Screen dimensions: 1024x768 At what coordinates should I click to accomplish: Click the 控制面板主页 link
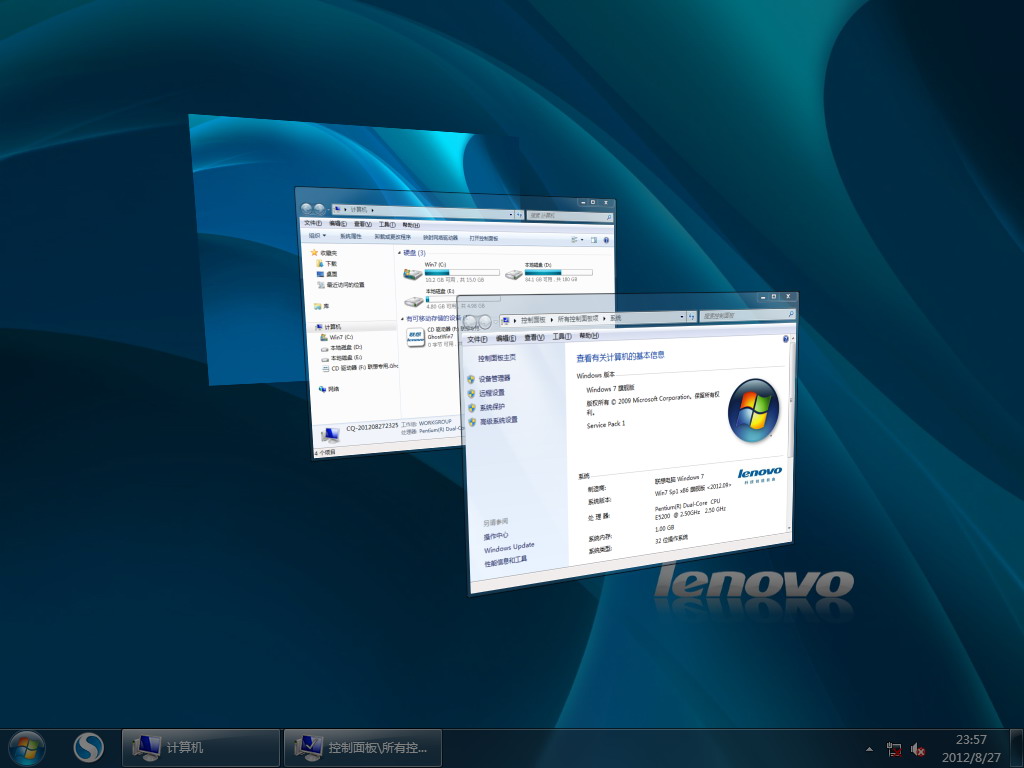point(496,358)
